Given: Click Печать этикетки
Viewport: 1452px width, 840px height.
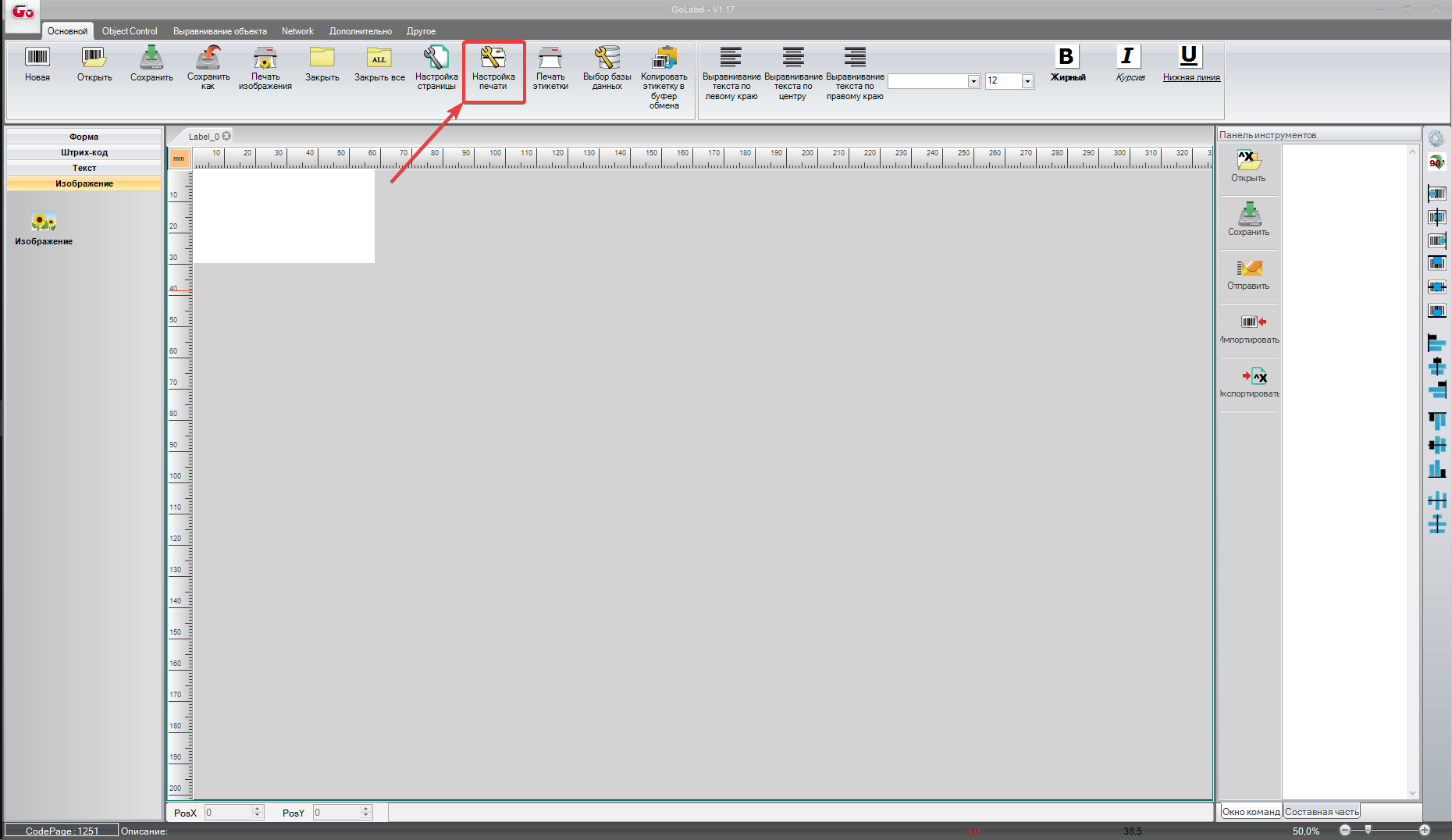Looking at the screenshot, I should pos(550,68).
